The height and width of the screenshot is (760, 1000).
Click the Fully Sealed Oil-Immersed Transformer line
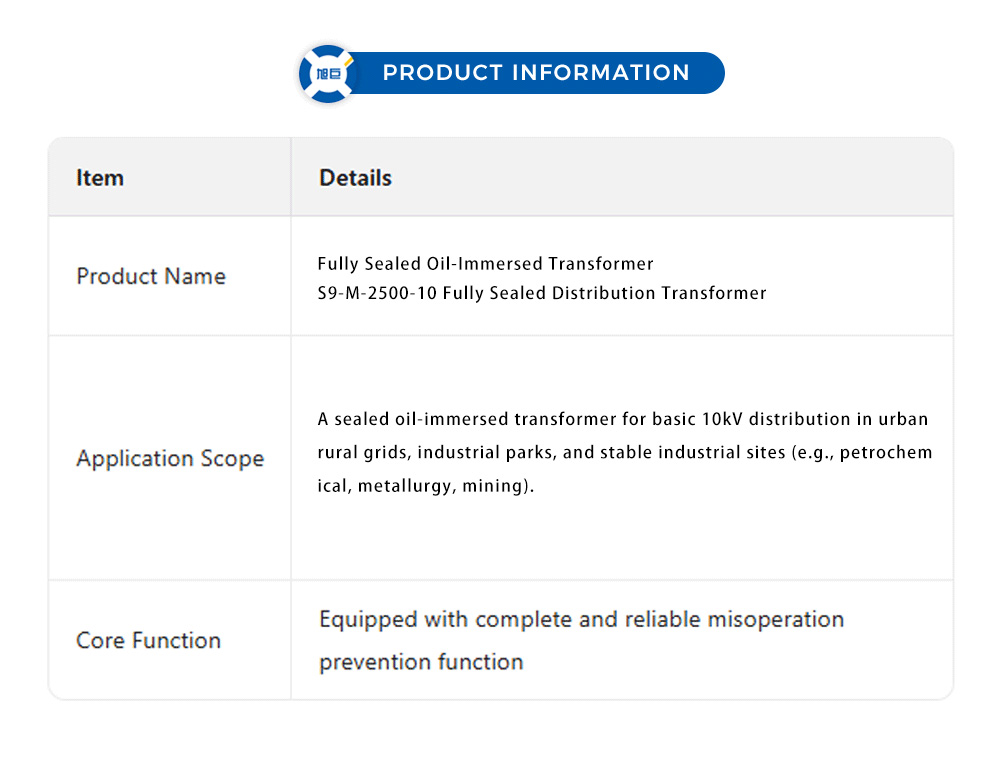(x=485, y=264)
